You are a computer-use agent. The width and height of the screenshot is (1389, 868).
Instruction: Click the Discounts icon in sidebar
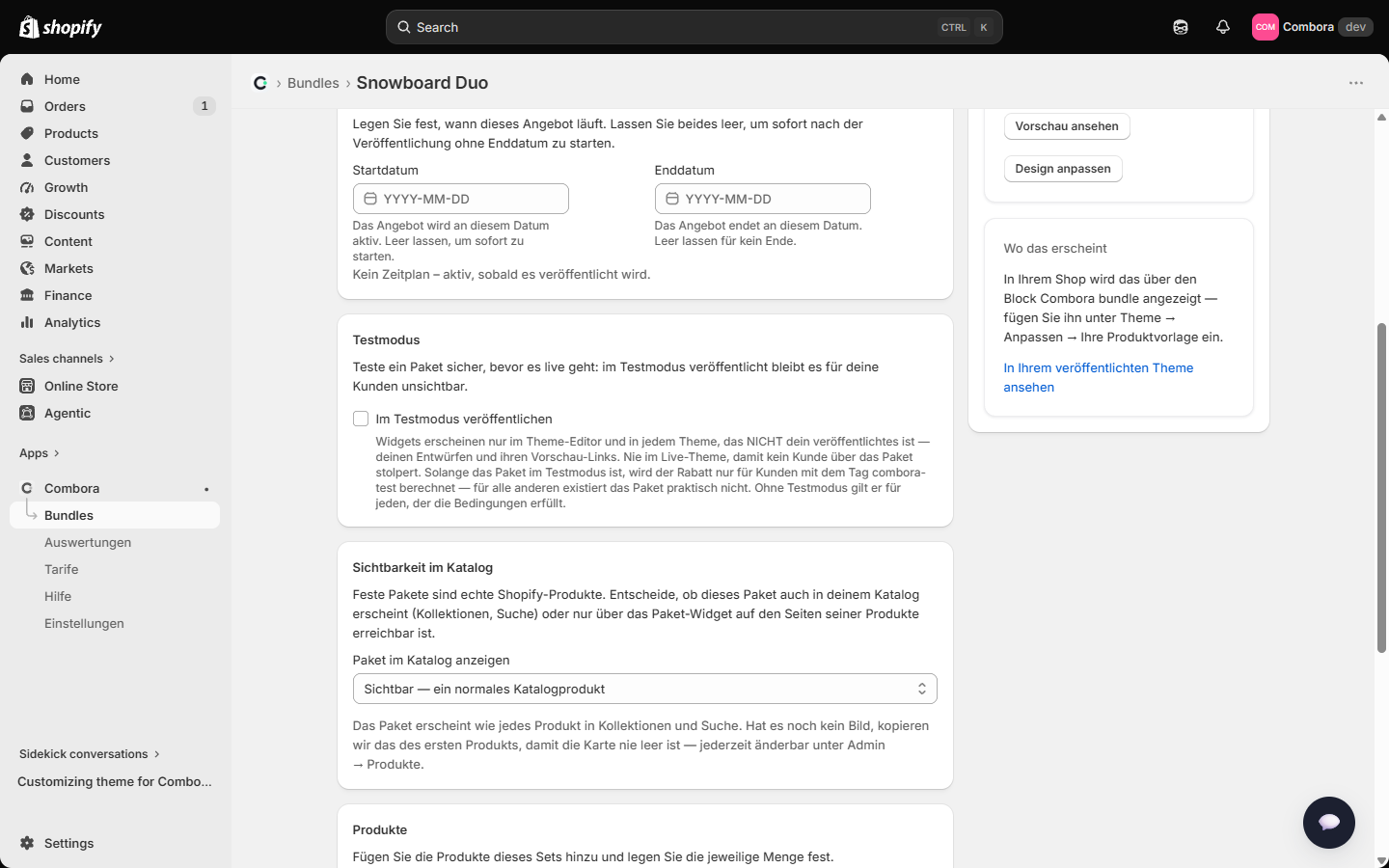27,214
